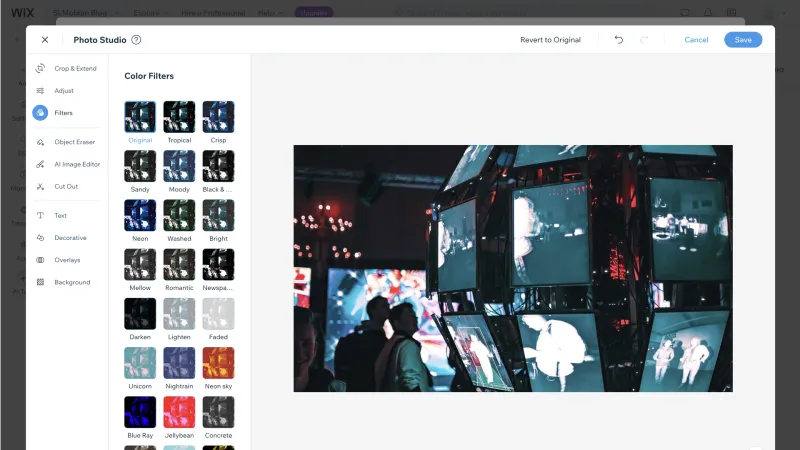Apply the Nightrain filter
The height and width of the screenshot is (450, 800).
pos(179,363)
